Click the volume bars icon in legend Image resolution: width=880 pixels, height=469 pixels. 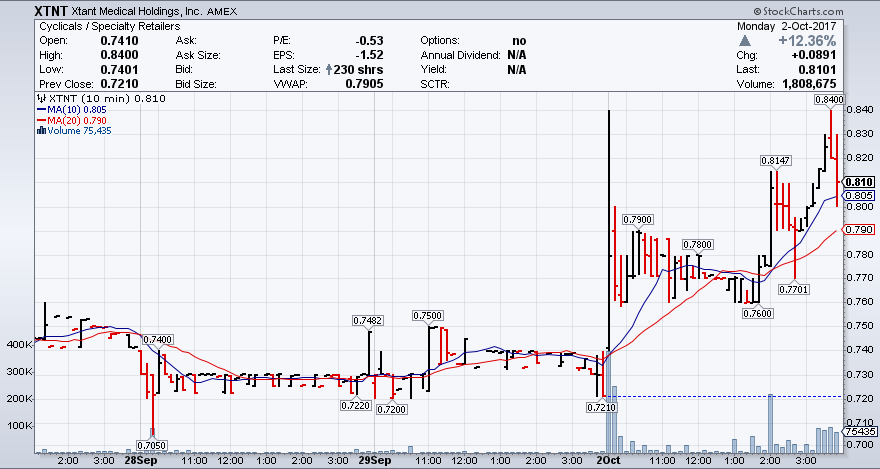(x=39, y=130)
